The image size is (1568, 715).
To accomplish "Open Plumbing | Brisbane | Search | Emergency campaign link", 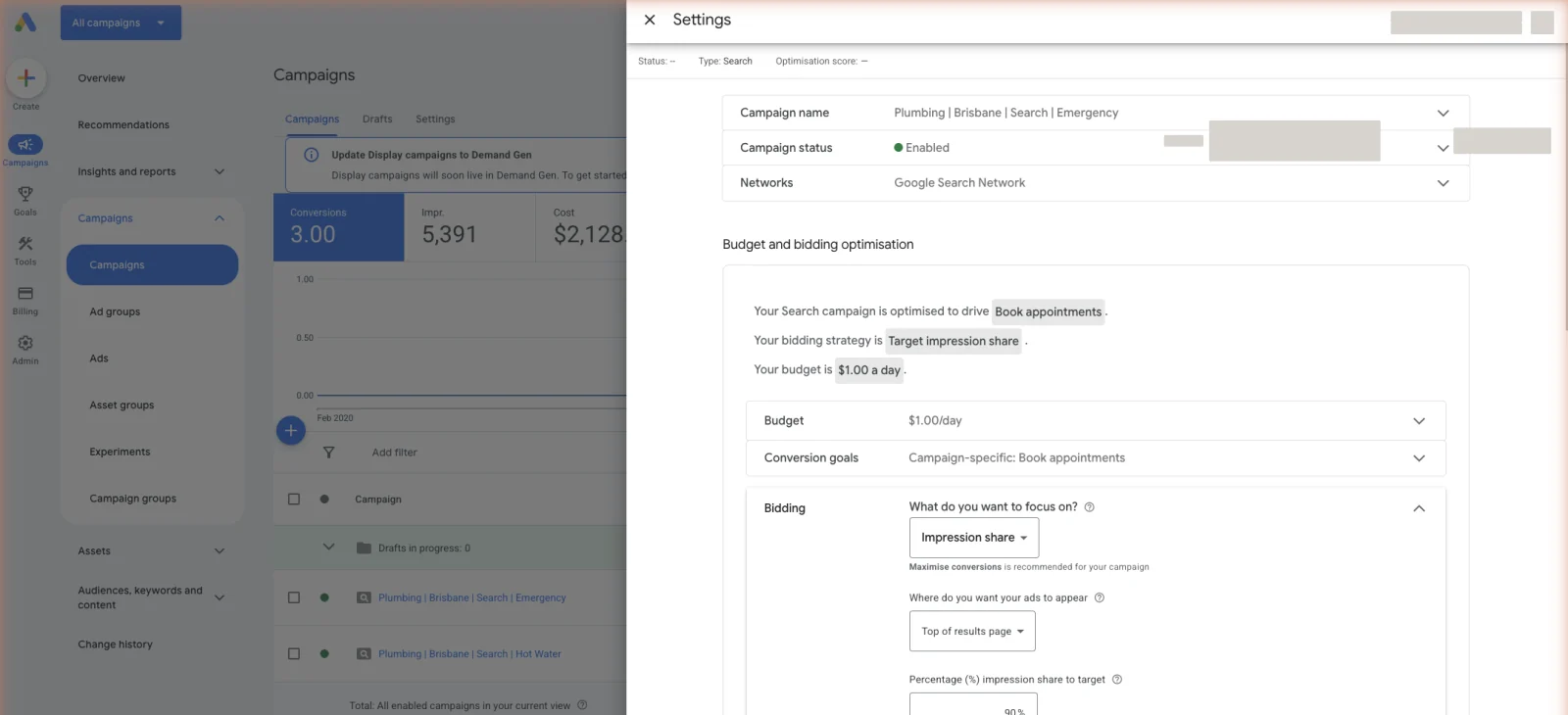I will coord(472,597).
